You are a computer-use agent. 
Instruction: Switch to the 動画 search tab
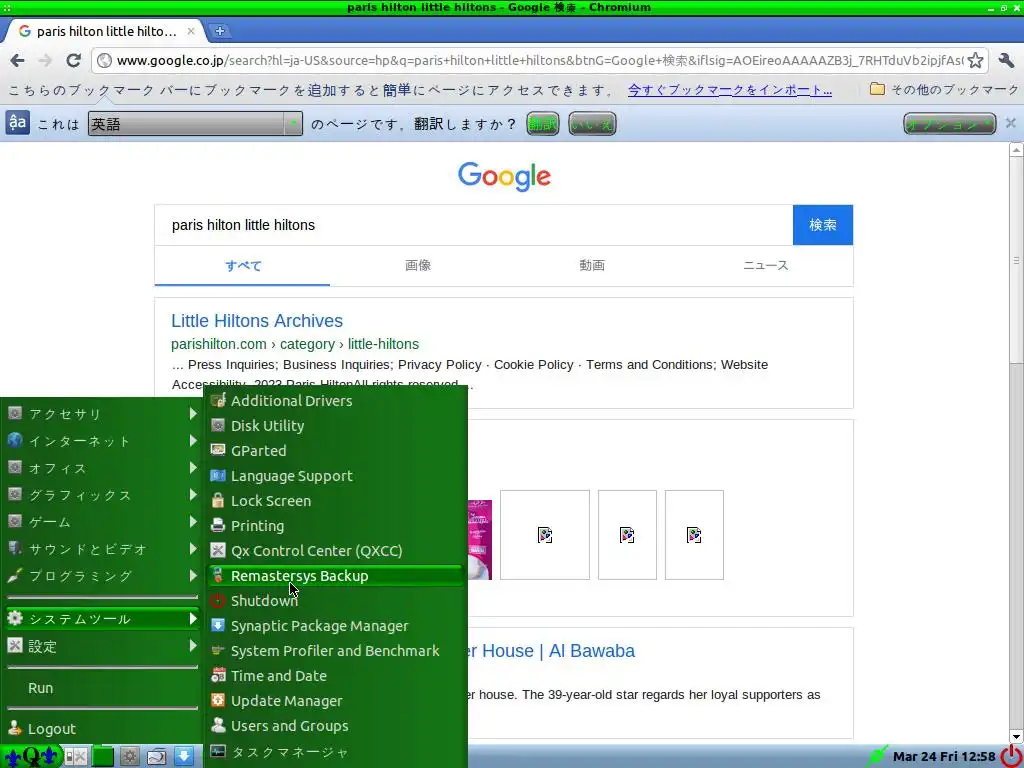(592, 266)
